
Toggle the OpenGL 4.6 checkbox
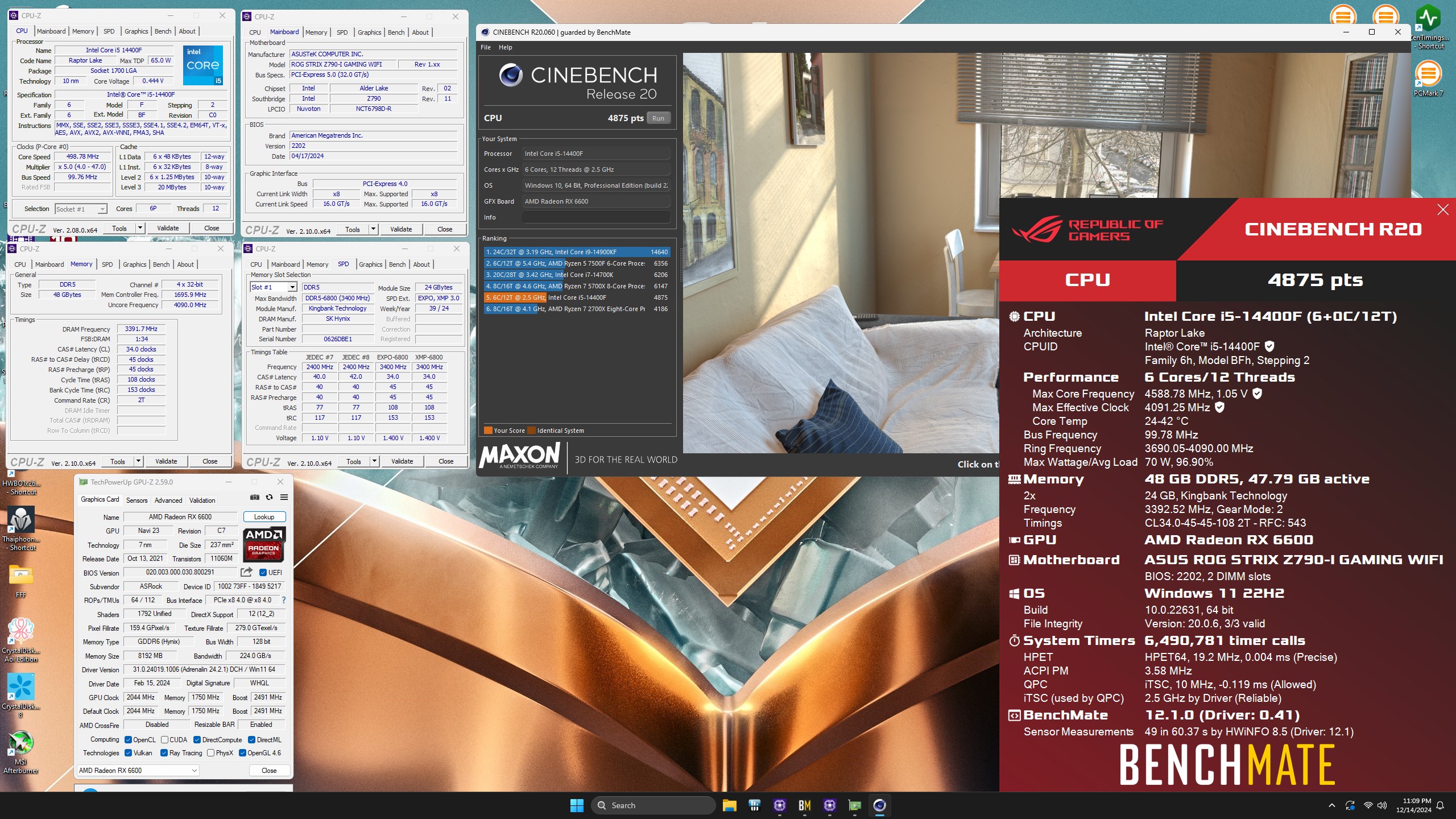242,753
